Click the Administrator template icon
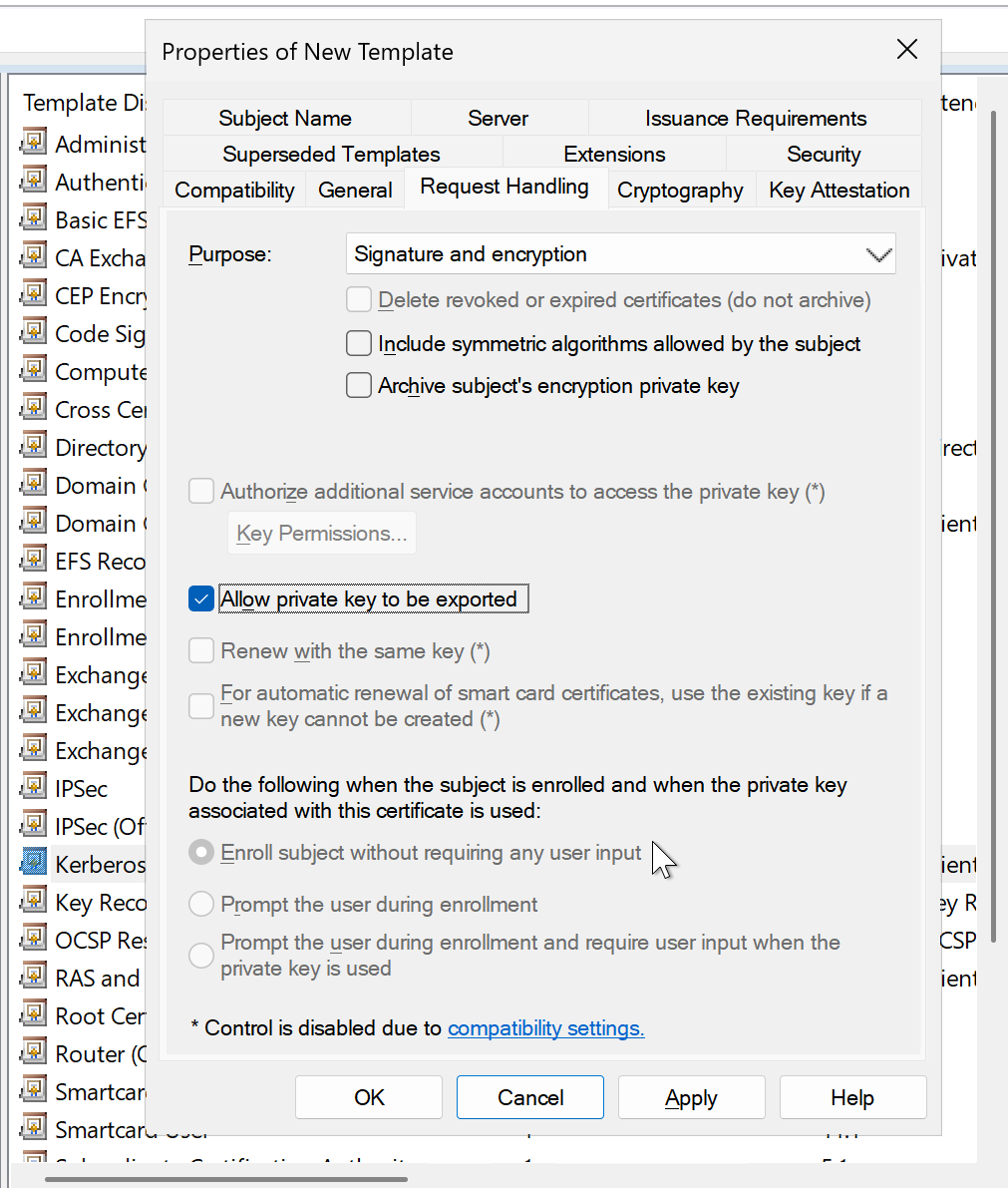The width and height of the screenshot is (1008, 1188). (x=34, y=143)
